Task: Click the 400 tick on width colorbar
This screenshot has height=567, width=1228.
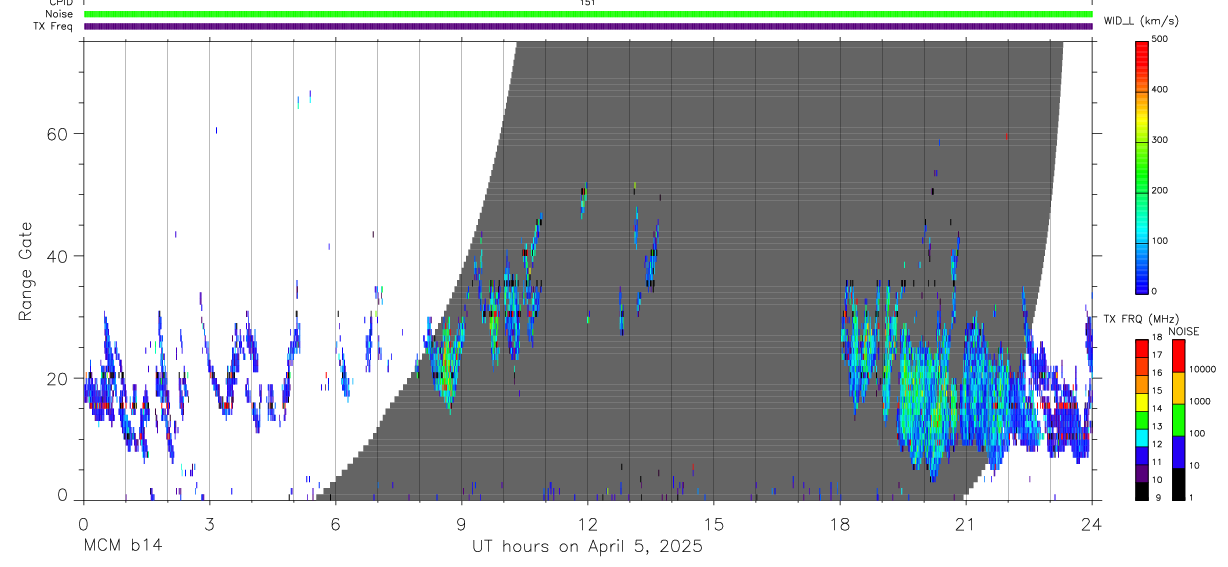Action: click(x=1161, y=90)
